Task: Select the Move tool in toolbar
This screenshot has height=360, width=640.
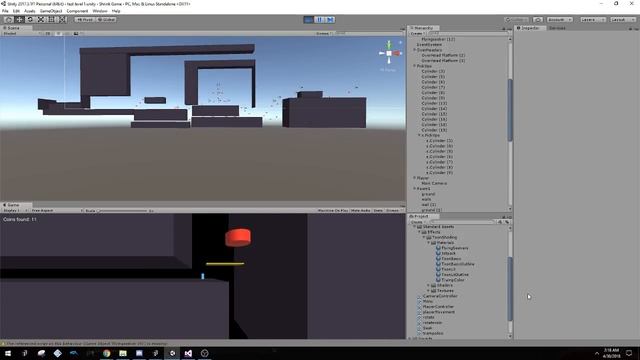Action: click(x=19, y=20)
